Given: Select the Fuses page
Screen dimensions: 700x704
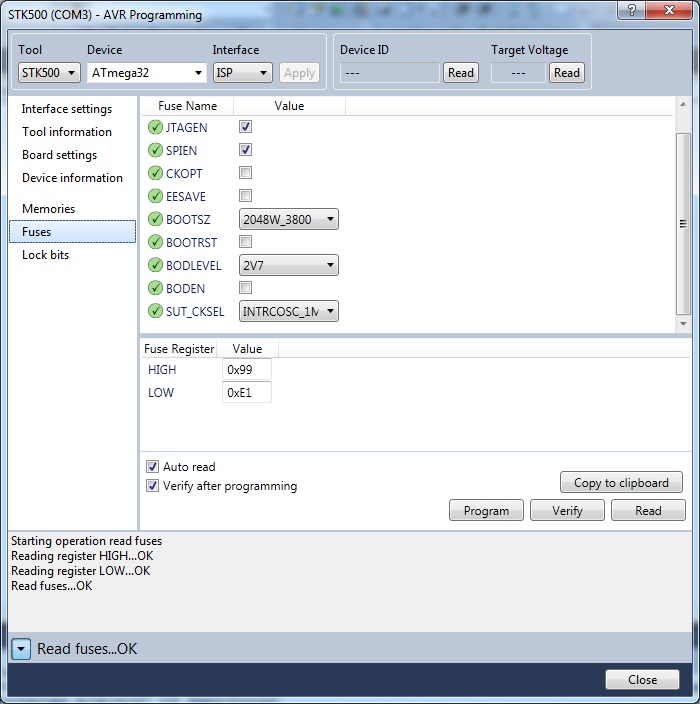Looking at the screenshot, I should pyautogui.click(x=72, y=232).
